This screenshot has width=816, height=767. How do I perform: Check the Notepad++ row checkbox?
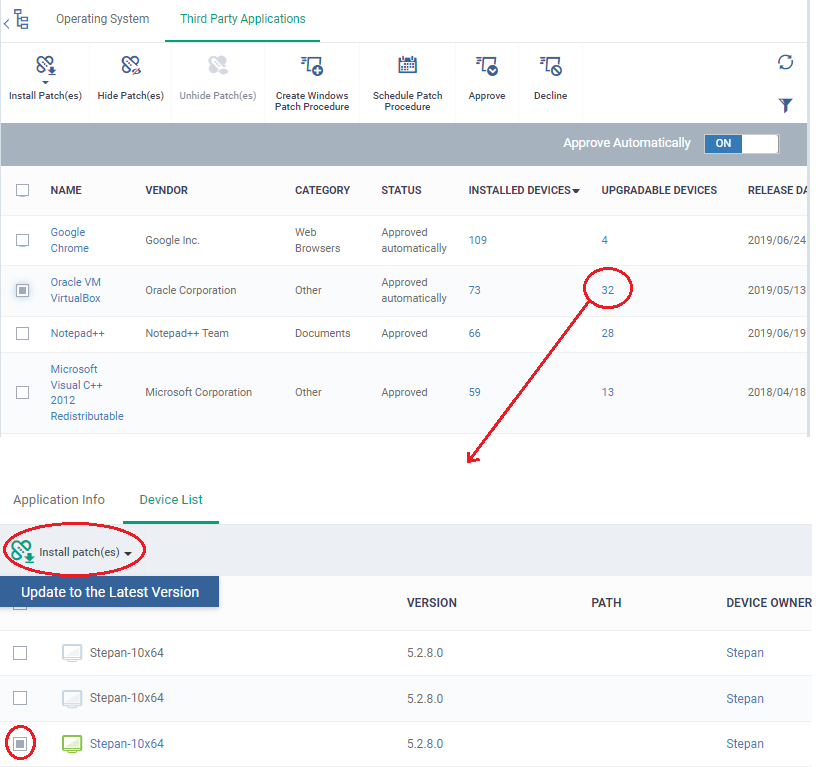[22, 334]
